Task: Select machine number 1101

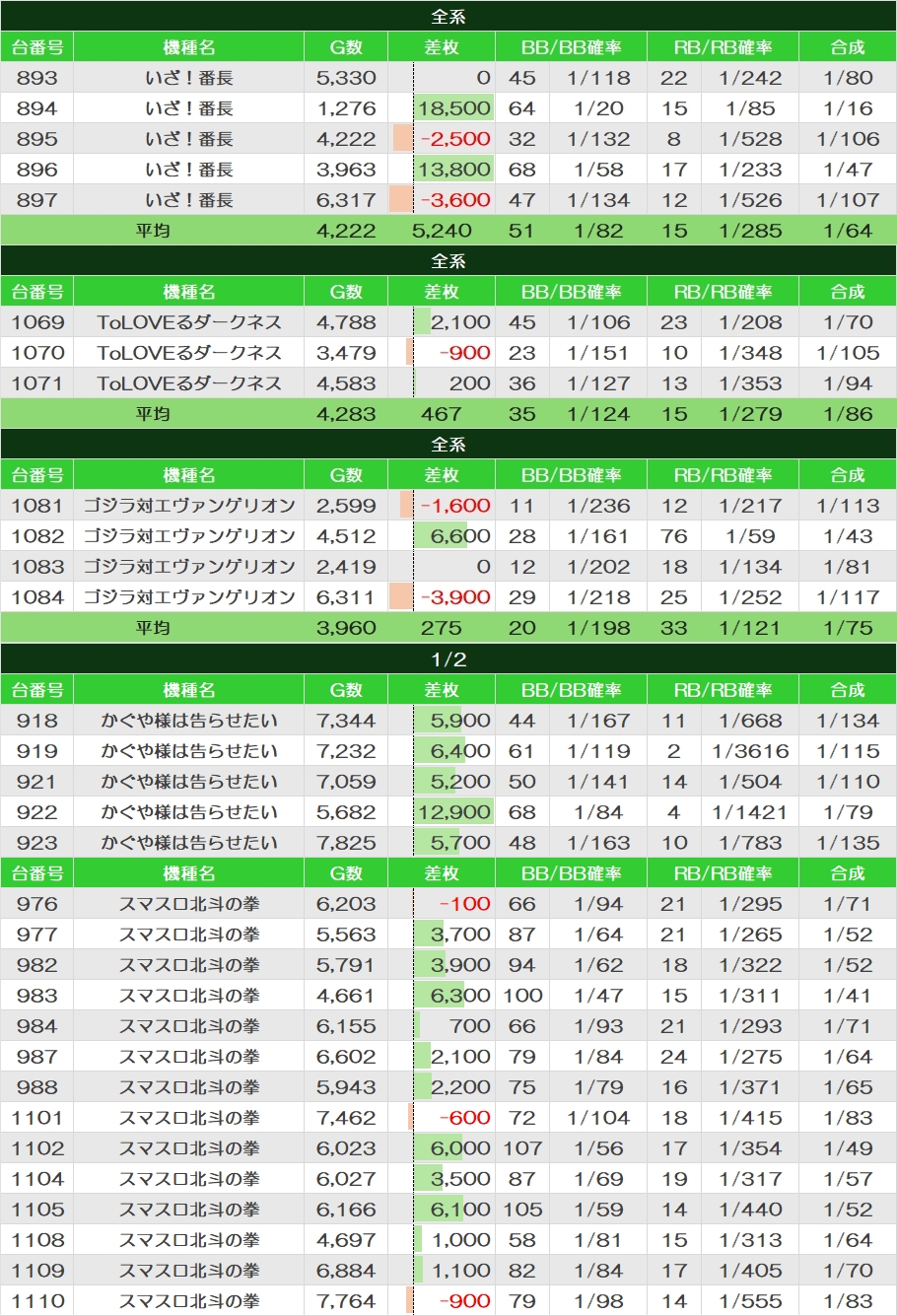Action: 36,1118
